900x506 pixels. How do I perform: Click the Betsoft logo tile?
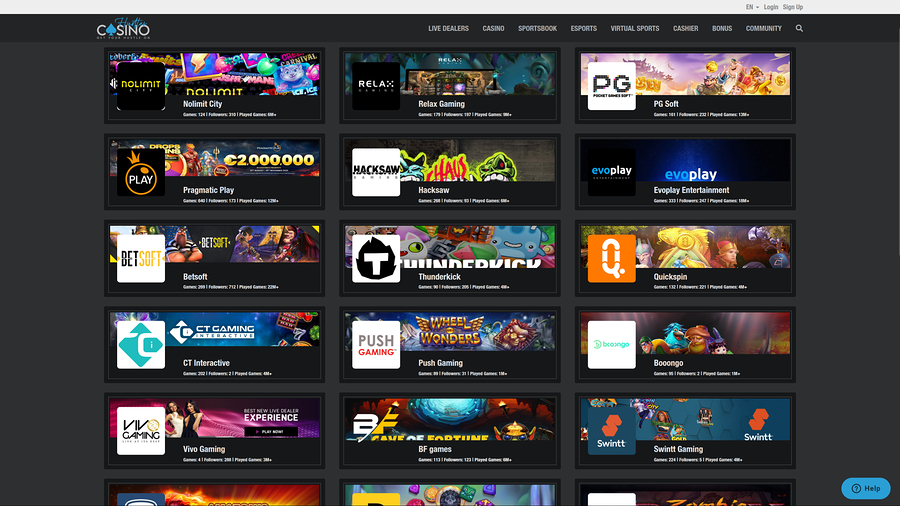point(141,259)
